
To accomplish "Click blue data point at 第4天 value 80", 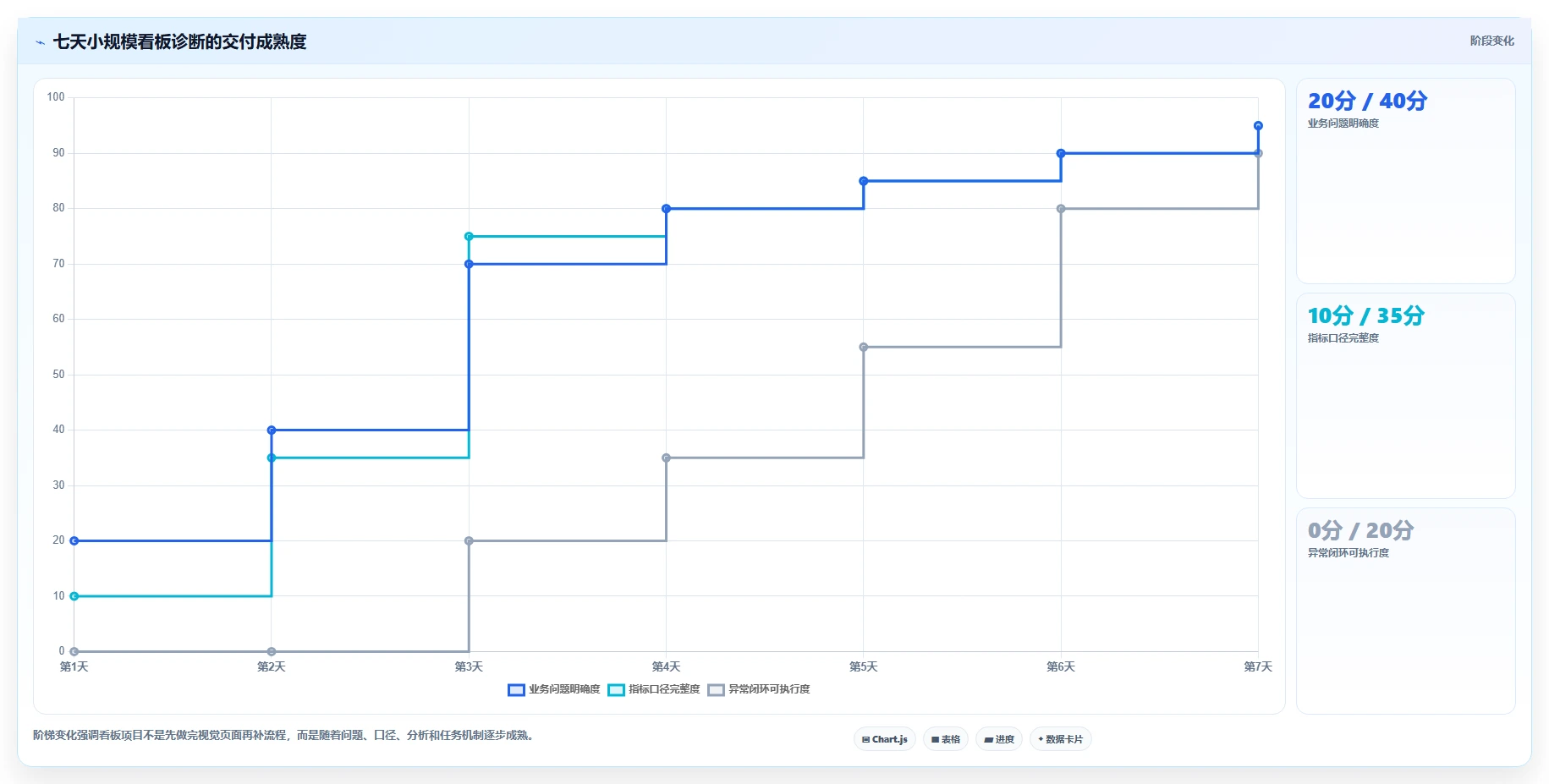I will coord(666,208).
